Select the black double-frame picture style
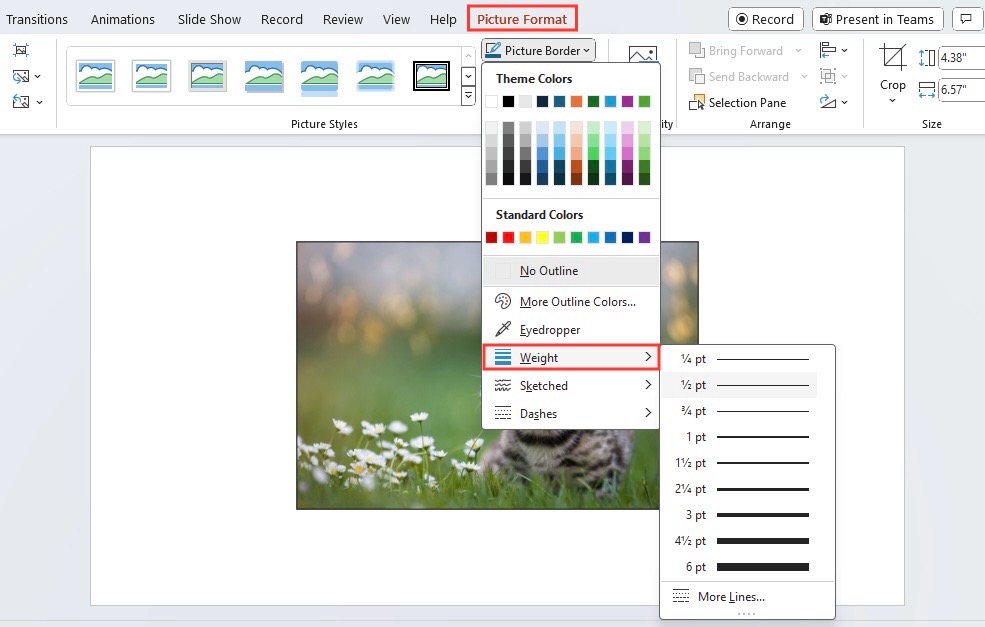985x627 pixels. click(x=431, y=76)
